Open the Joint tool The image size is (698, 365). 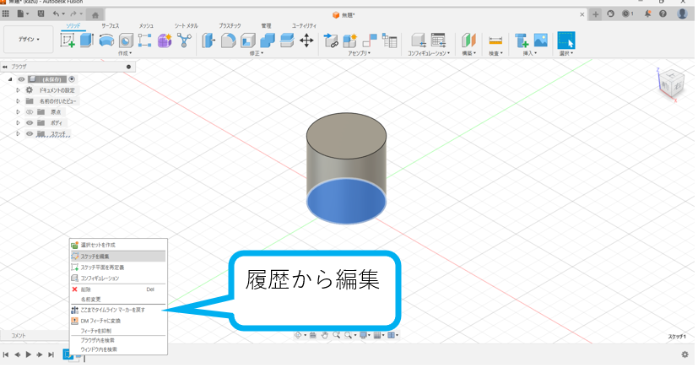[369, 41]
